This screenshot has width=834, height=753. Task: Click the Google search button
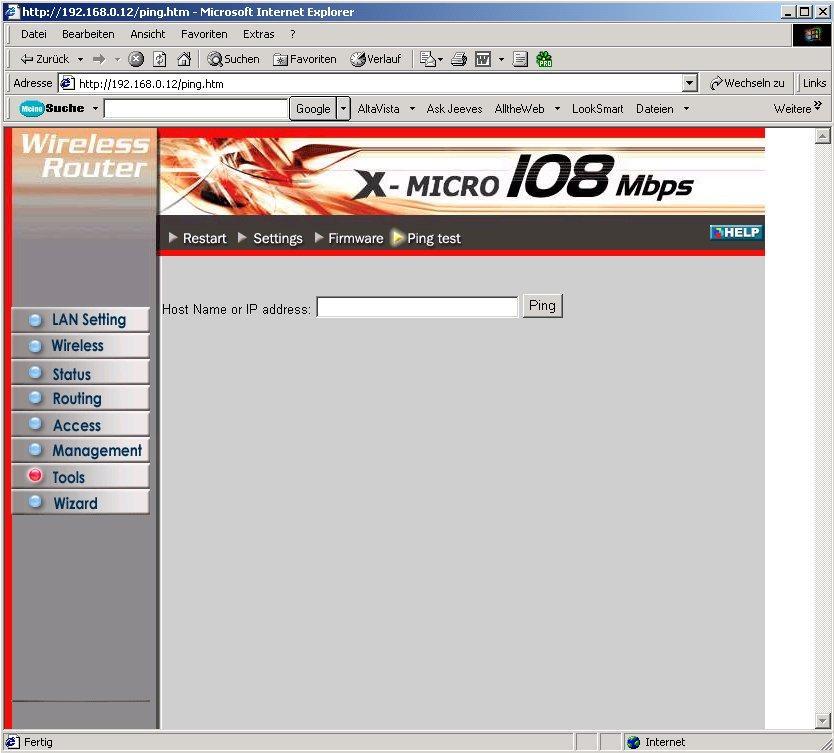point(313,108)
